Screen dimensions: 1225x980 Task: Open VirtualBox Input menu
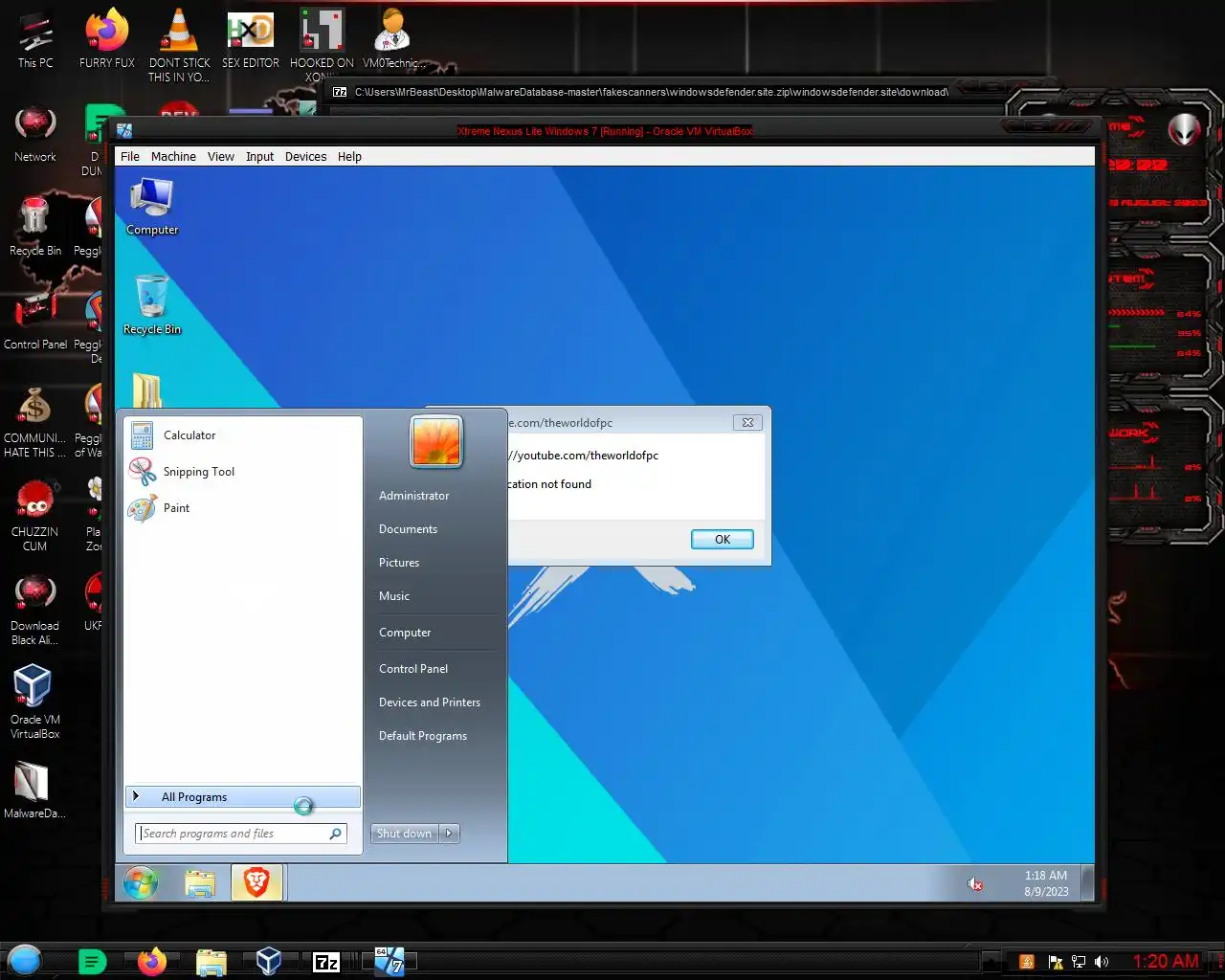(x=259, y=157)
